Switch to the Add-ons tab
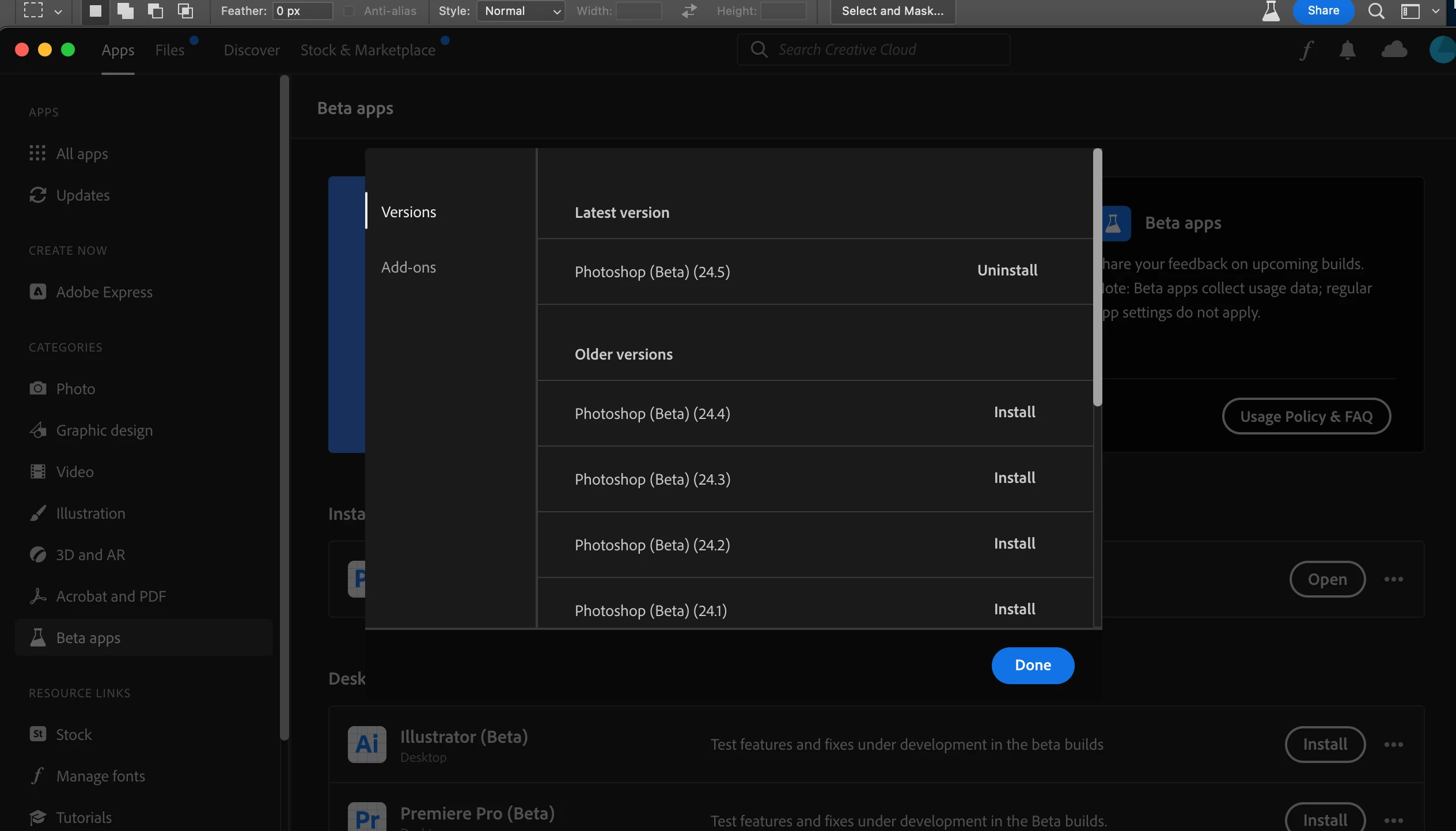This screenshot has width=1456, height=831. 408,267
